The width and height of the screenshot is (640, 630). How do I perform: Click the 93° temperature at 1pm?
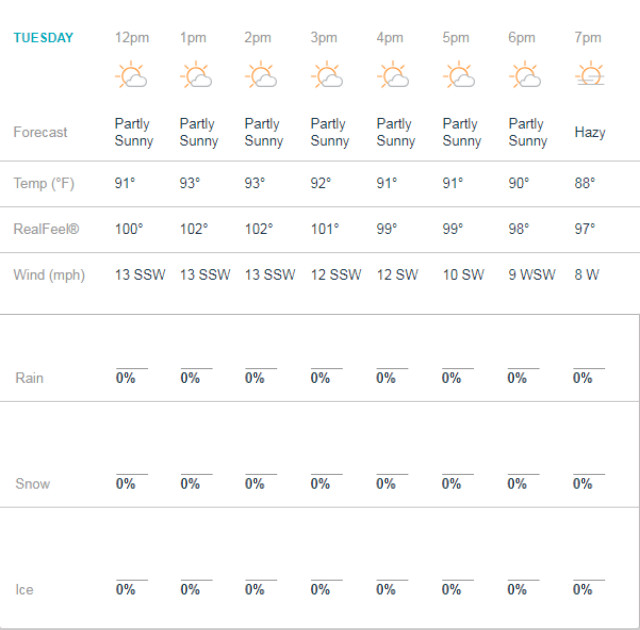[190, 183]
